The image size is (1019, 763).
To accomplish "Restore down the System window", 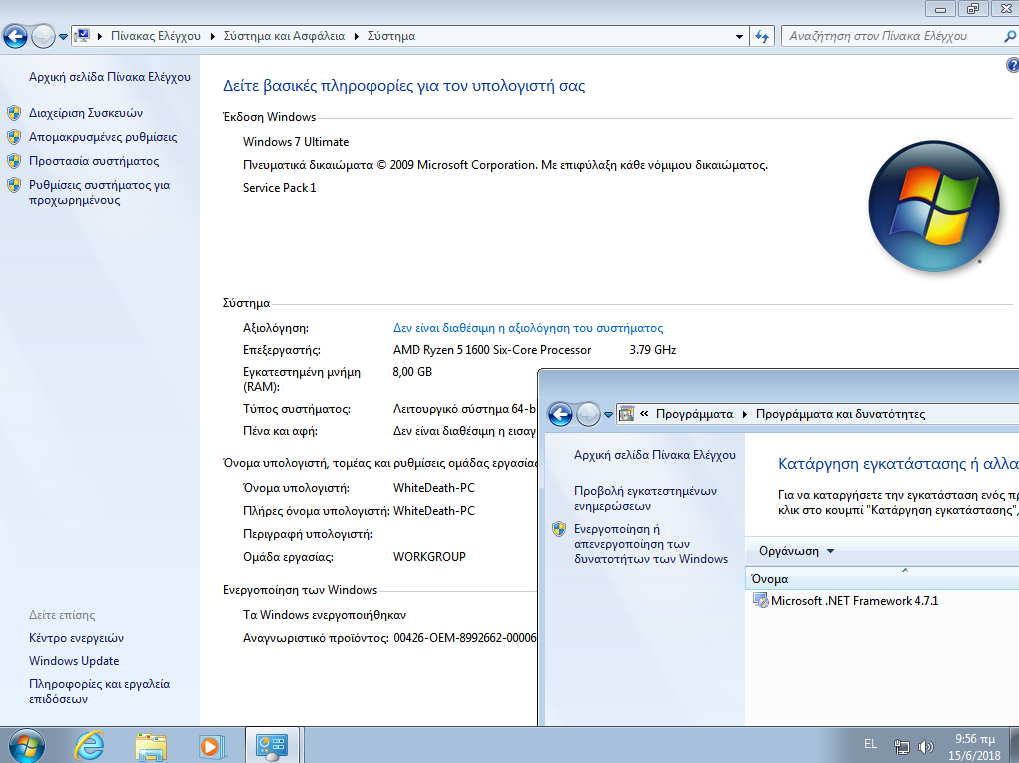I will coord(973,9).
